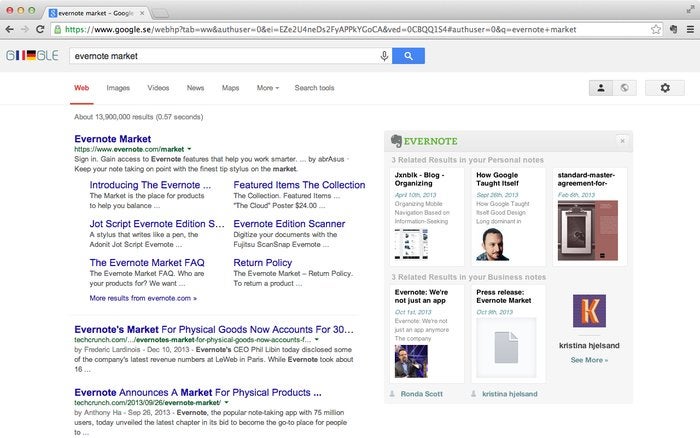Select the Web search tab

point(82,88)
